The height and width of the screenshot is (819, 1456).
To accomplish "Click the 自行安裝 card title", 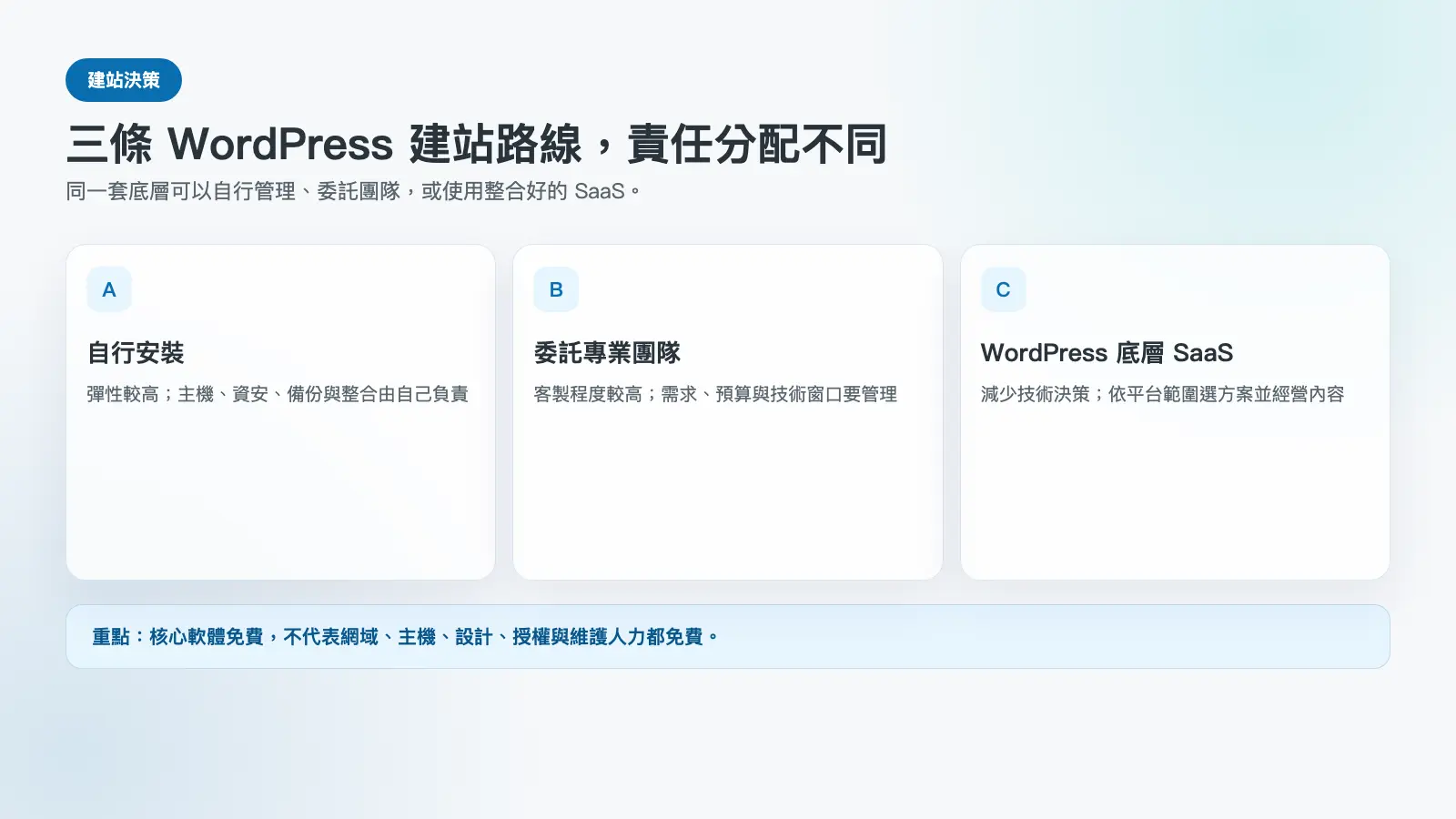I will click(136, 352).
